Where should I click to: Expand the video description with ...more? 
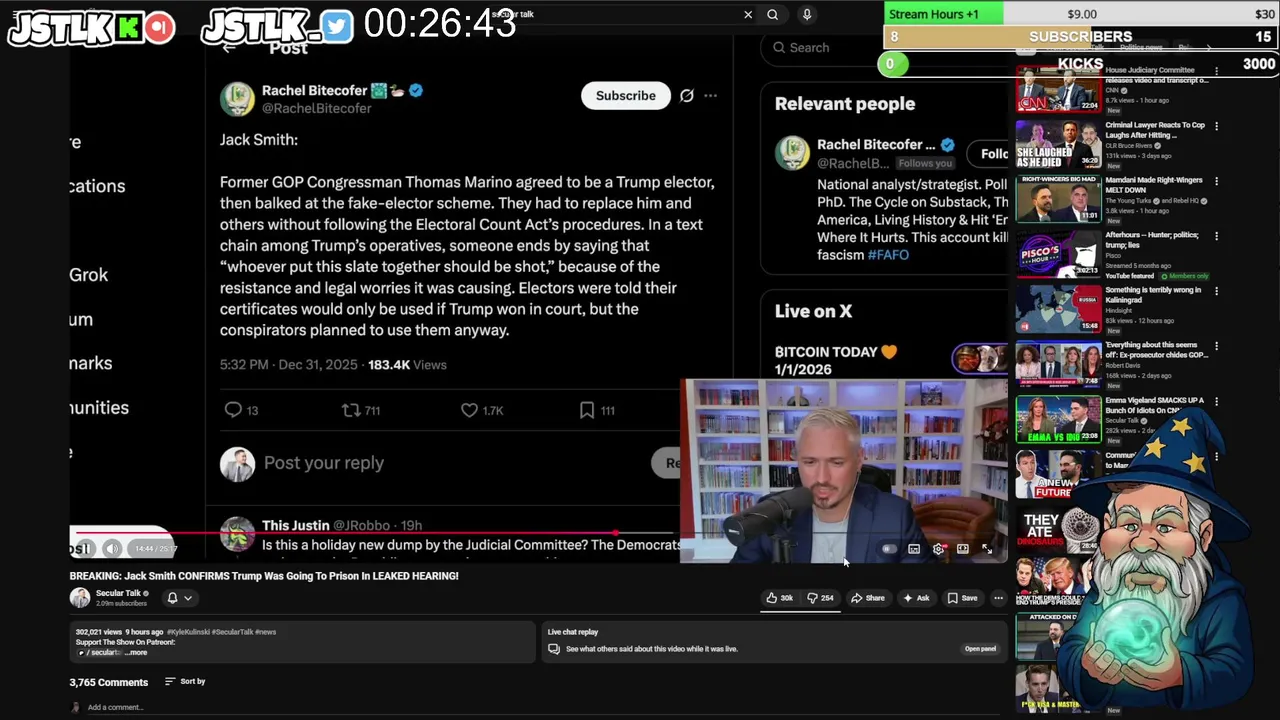[x=137, y=653]
